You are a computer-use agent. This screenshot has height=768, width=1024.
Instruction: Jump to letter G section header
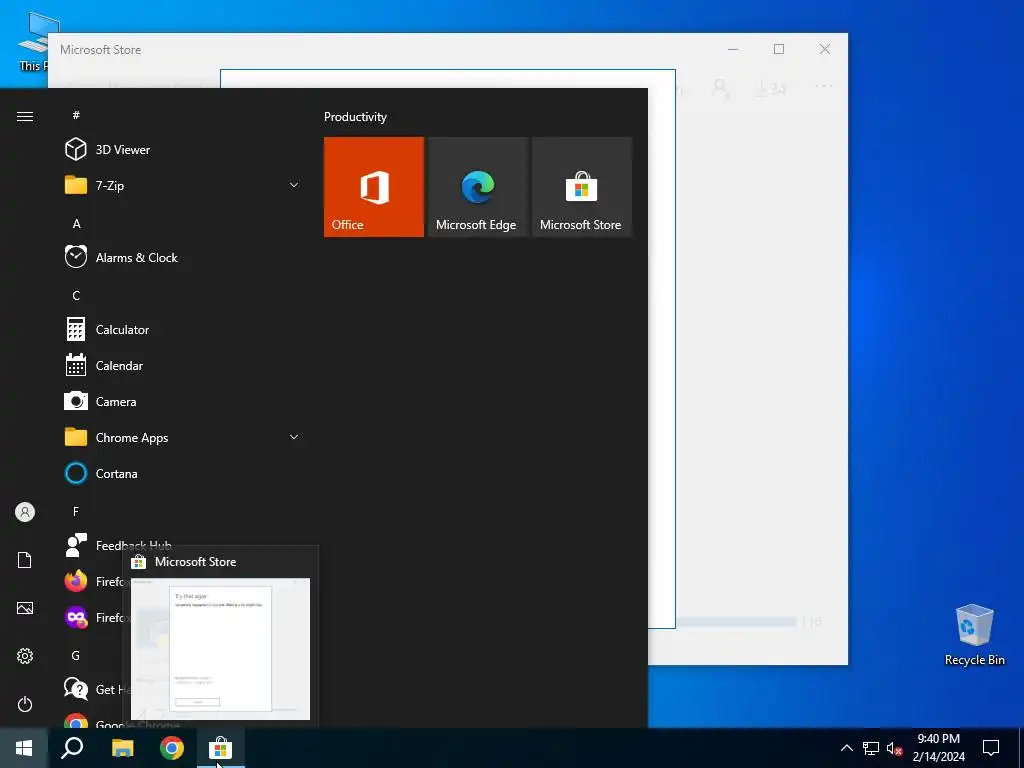coord(76,655)
